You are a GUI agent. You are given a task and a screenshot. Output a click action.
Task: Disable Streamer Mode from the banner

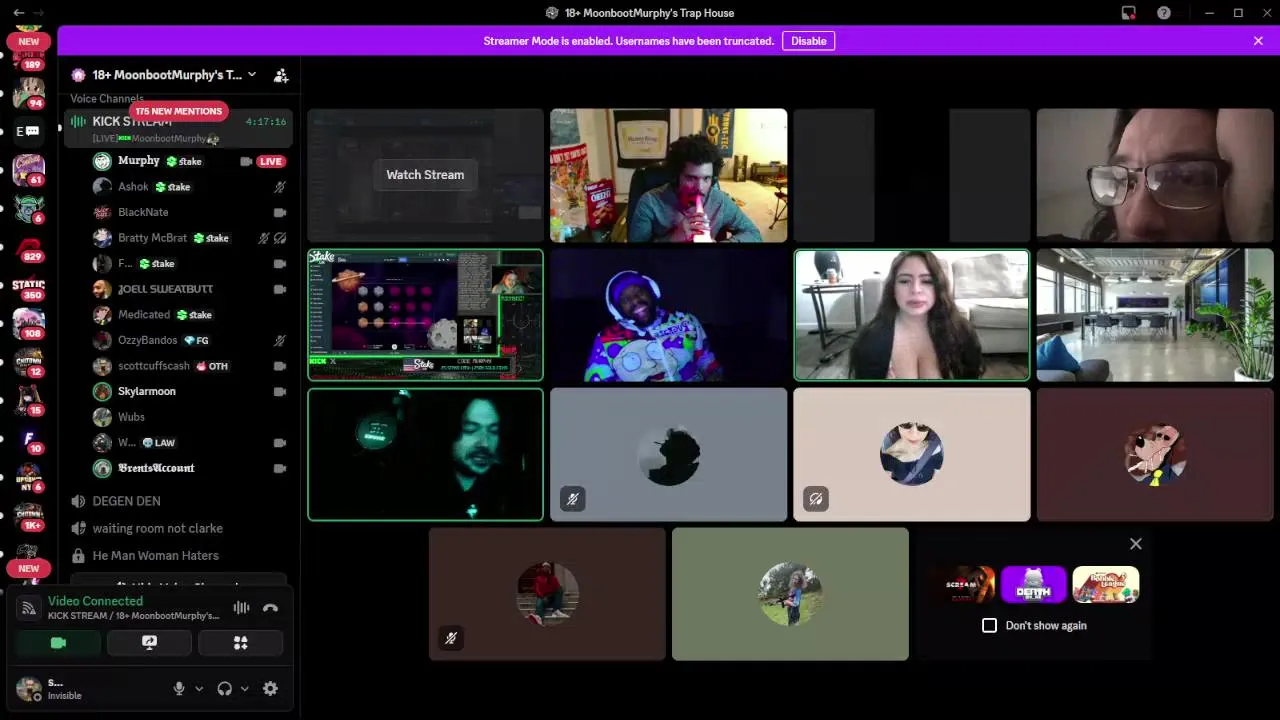[809, 41]
